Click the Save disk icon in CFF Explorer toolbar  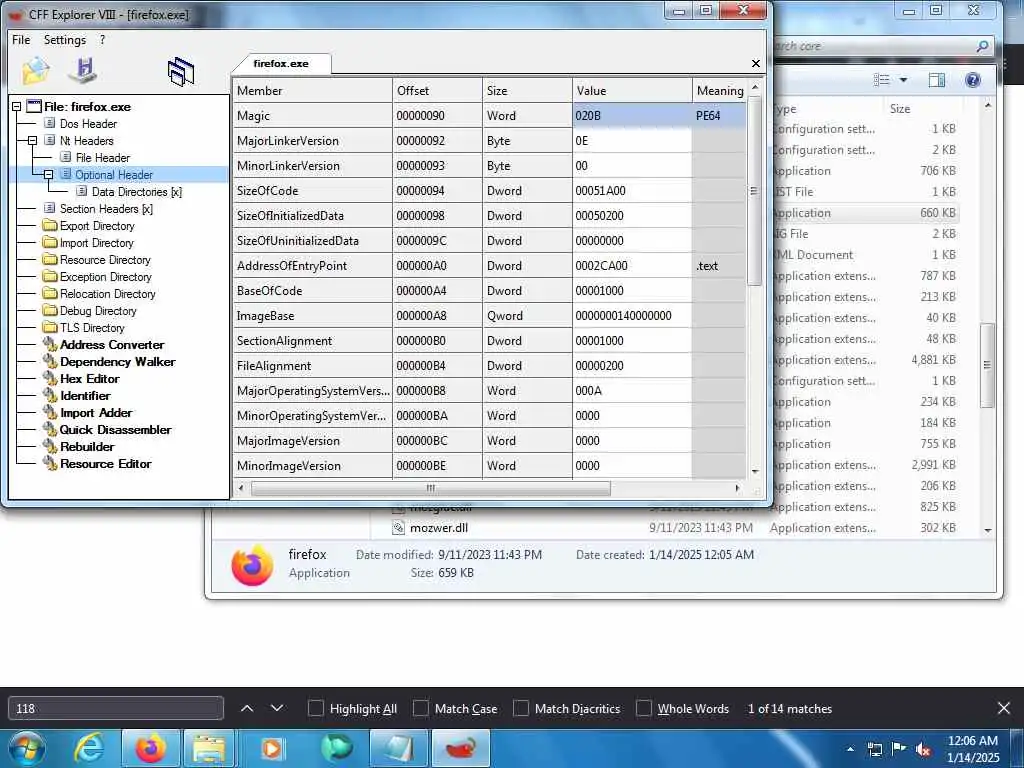(83, 71)
